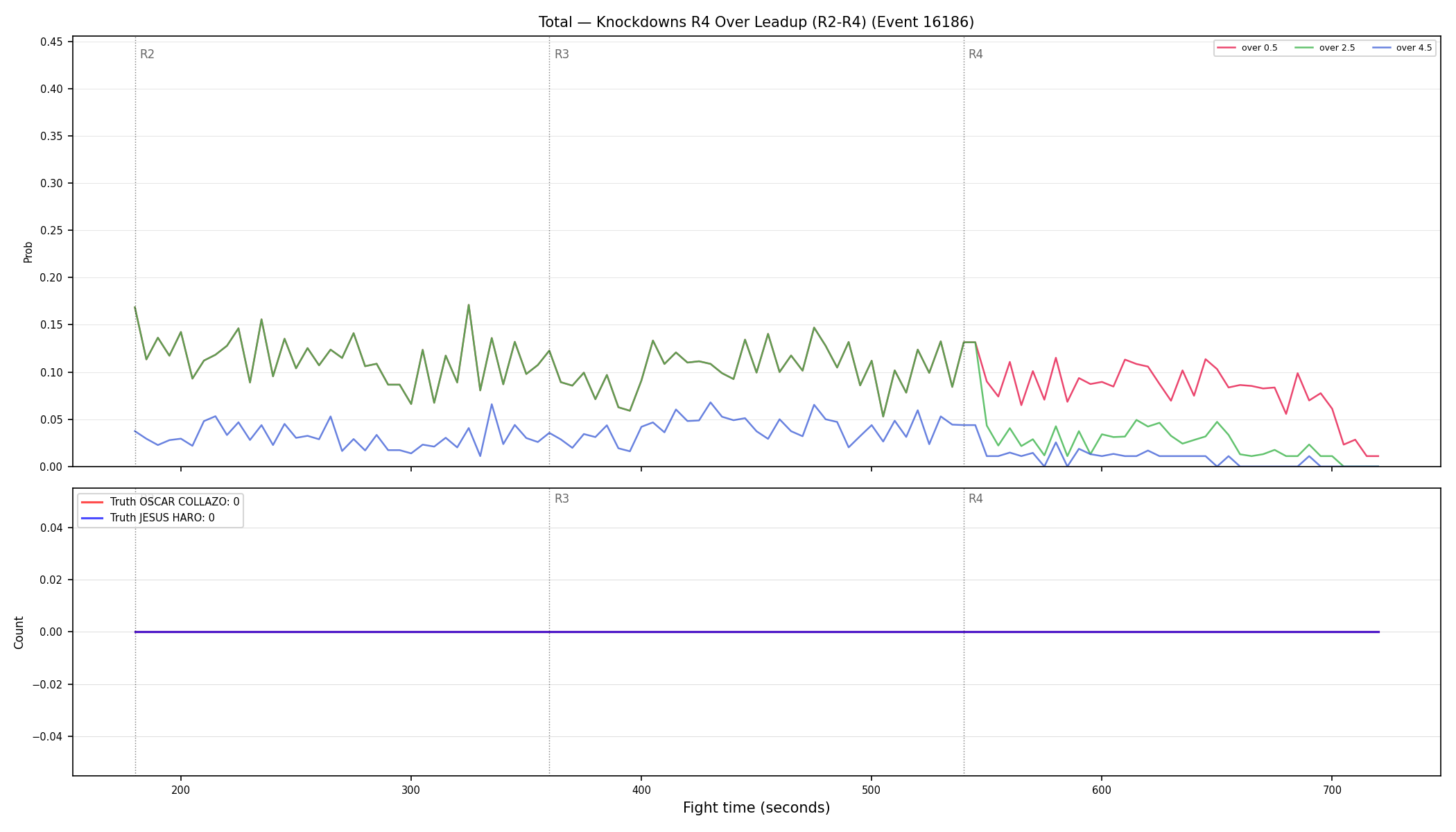Click the 0.02 tick label on Count axis
Screen dimensions: 1456x832
tap(51, 580)
